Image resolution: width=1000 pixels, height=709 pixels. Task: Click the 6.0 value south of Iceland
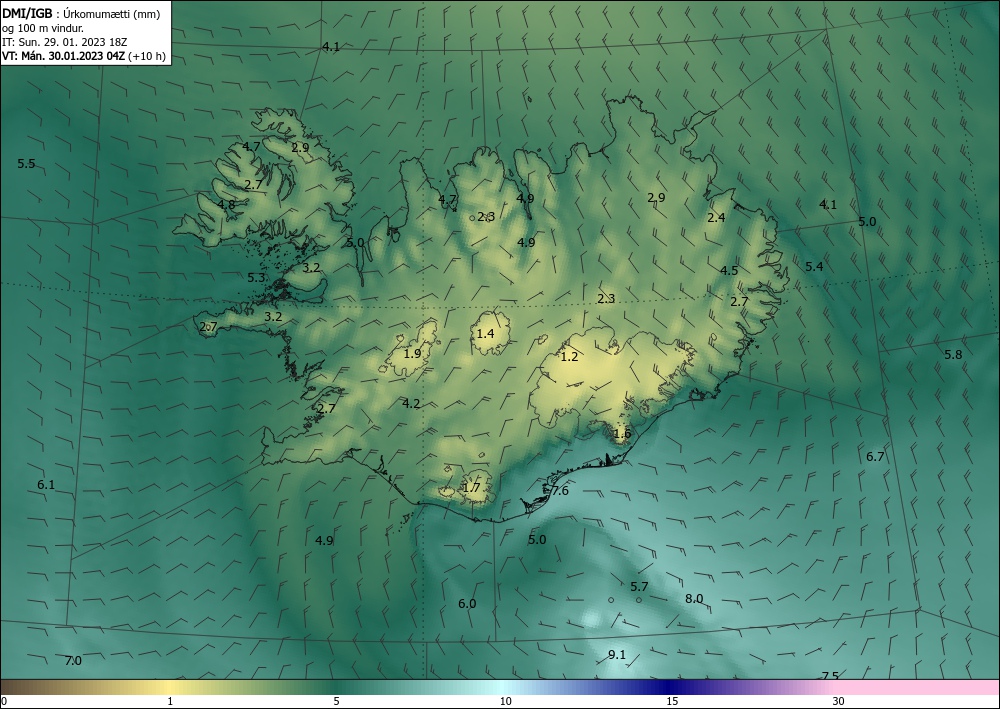click(x=467, y=603)
